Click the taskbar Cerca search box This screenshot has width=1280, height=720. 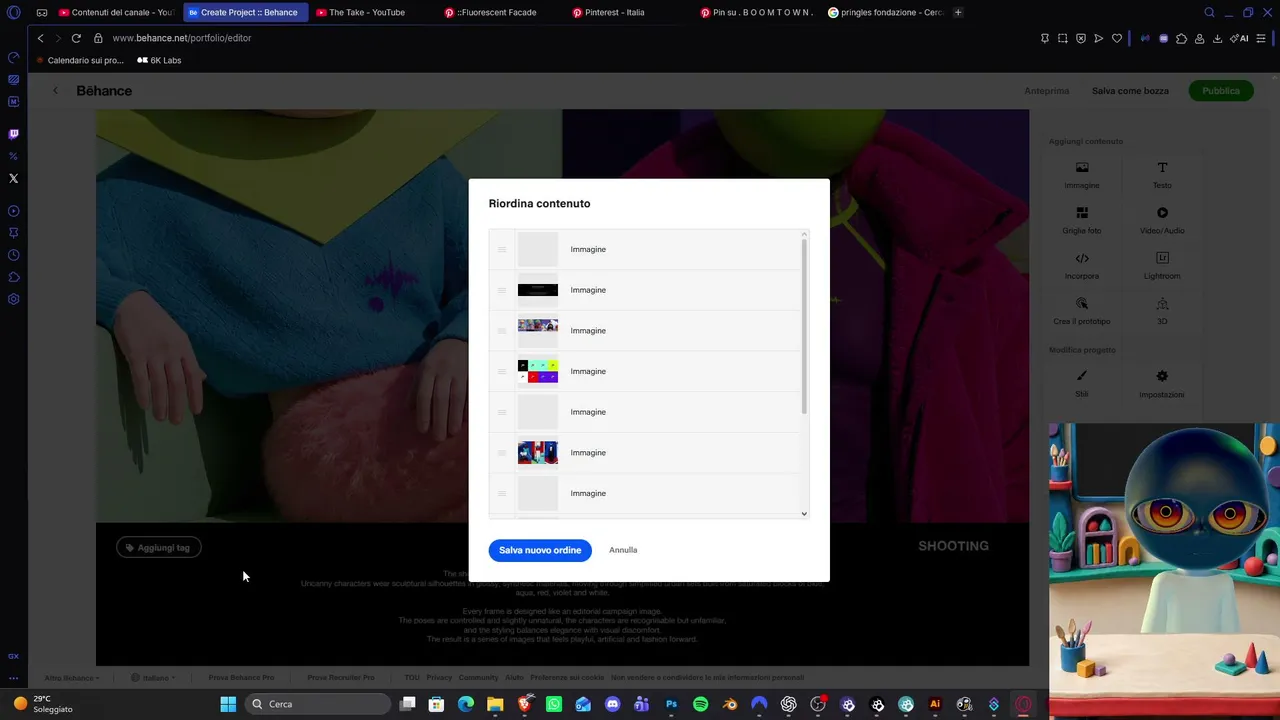click(319, 704)
